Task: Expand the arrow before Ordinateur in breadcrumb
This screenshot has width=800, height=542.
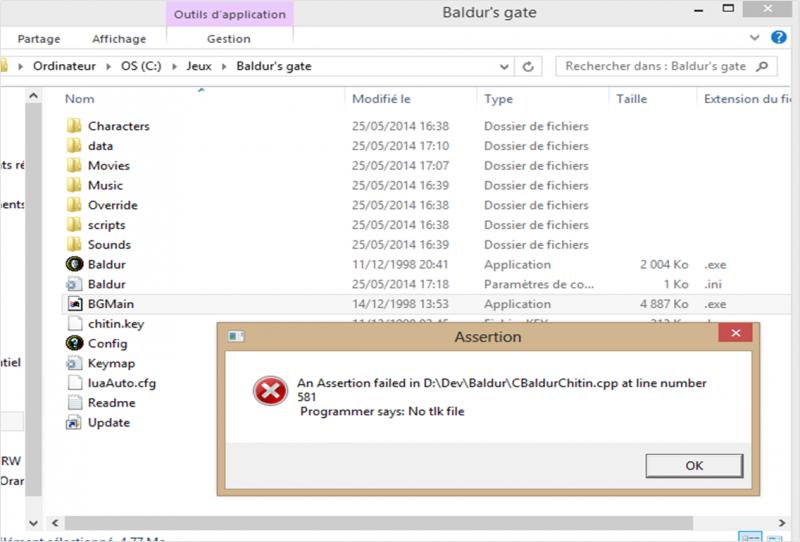Action: (x=20, y=66)
